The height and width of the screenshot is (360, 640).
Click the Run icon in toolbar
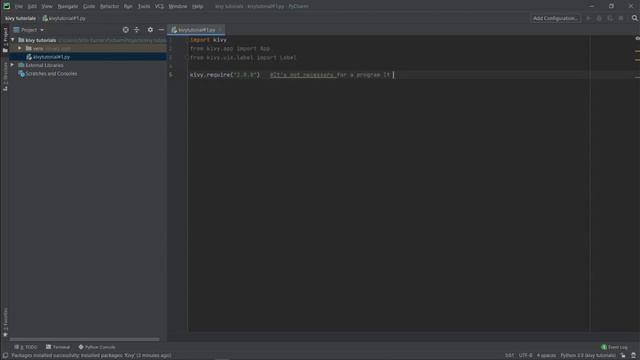(589, 18)
